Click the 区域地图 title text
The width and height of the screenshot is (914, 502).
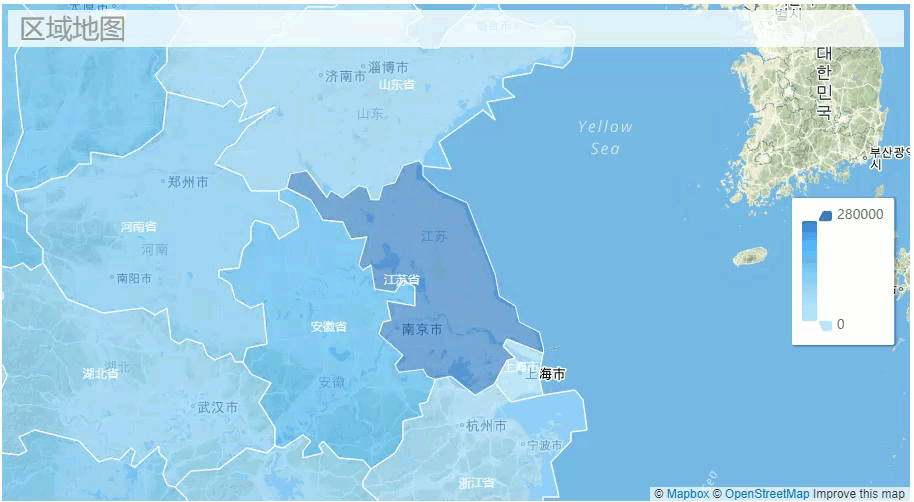[73, 29]
